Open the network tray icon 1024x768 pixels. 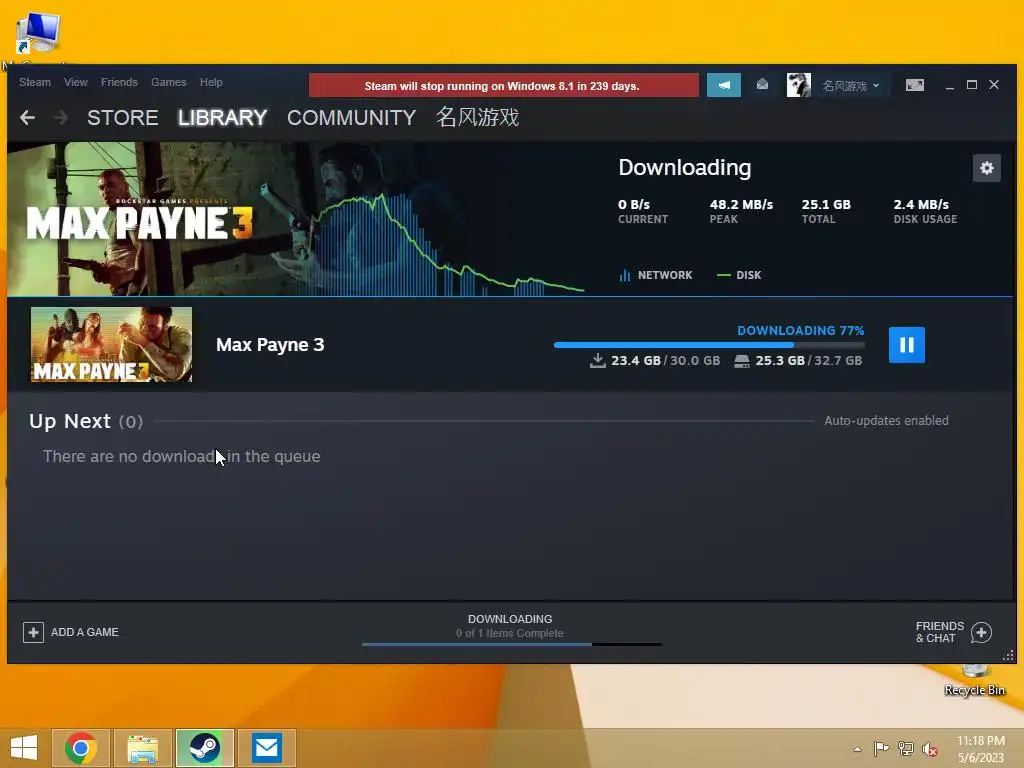pyautogui.click(x=906, y=748)
